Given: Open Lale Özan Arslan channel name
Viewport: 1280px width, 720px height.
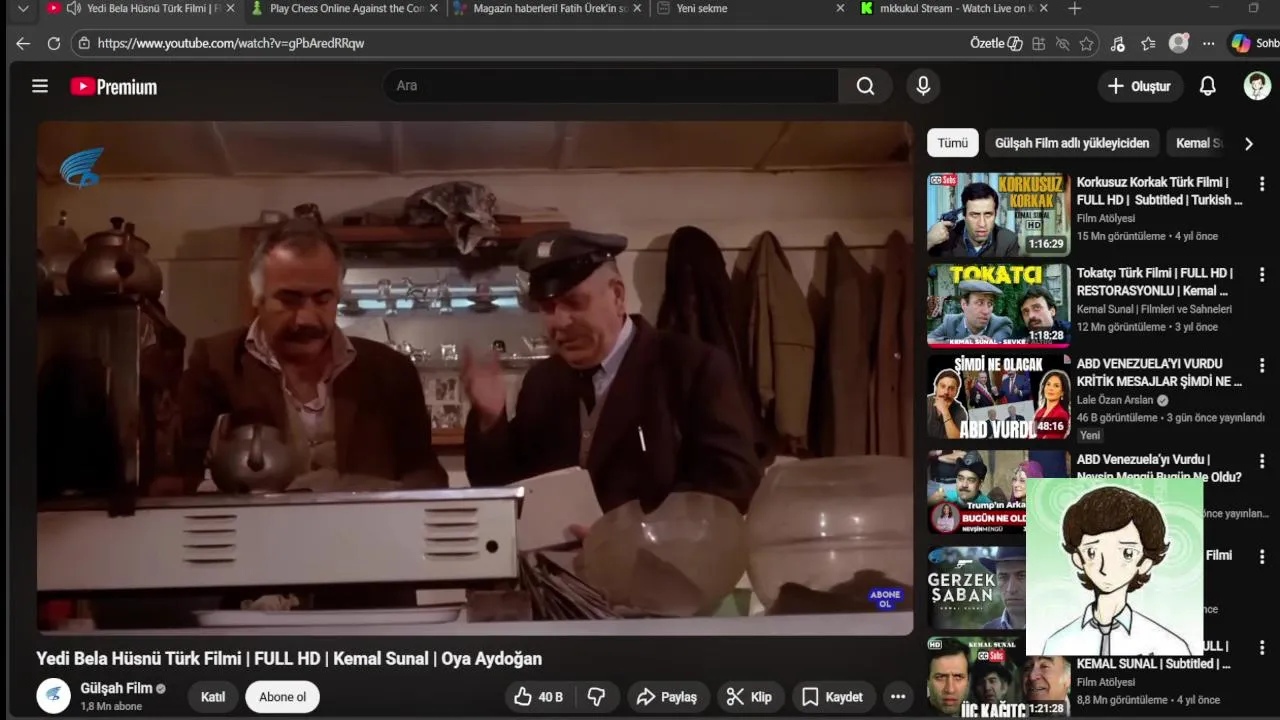Looking at the screenshot, I should [x=1115, y=400].
